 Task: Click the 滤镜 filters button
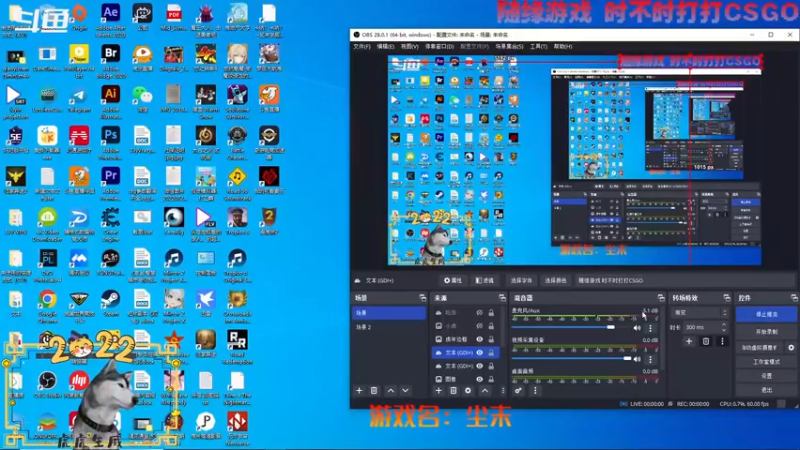click(484, 281)
